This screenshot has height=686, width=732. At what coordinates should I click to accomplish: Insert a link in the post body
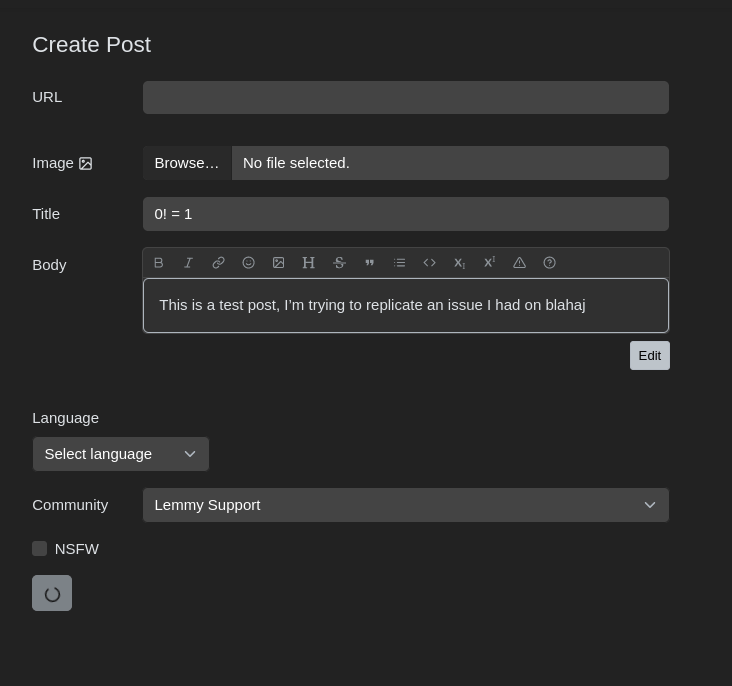(x=218, y=263)
